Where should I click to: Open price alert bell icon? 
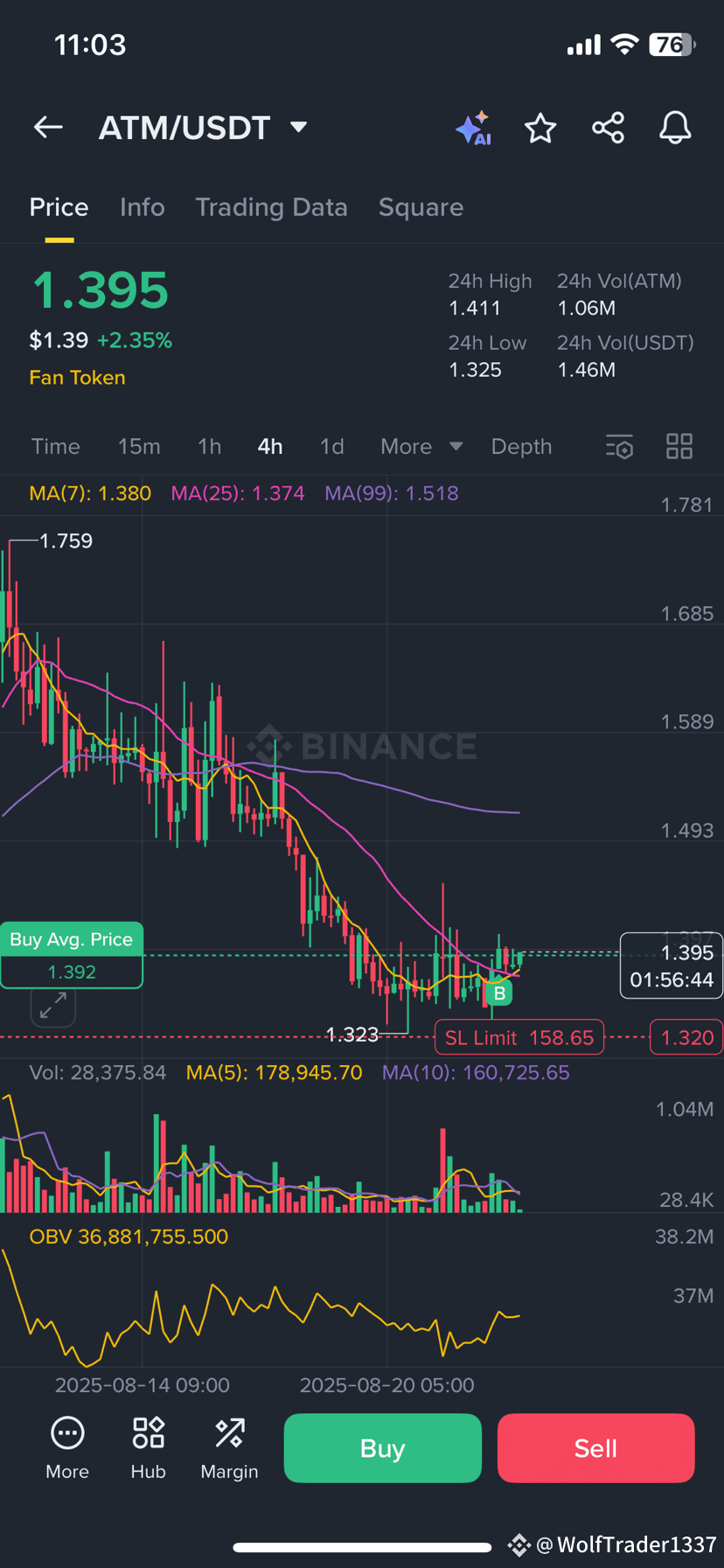pos(675,128)
